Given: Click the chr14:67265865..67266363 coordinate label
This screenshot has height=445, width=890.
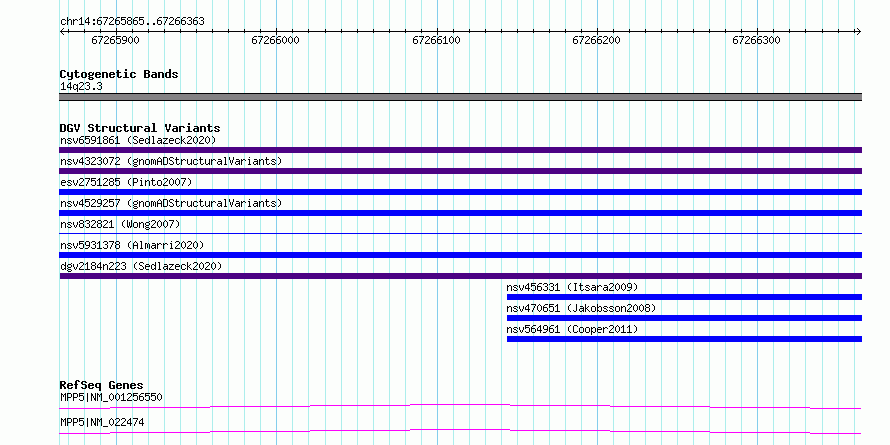Looking at the screenshot, I should tap(132, 22).
